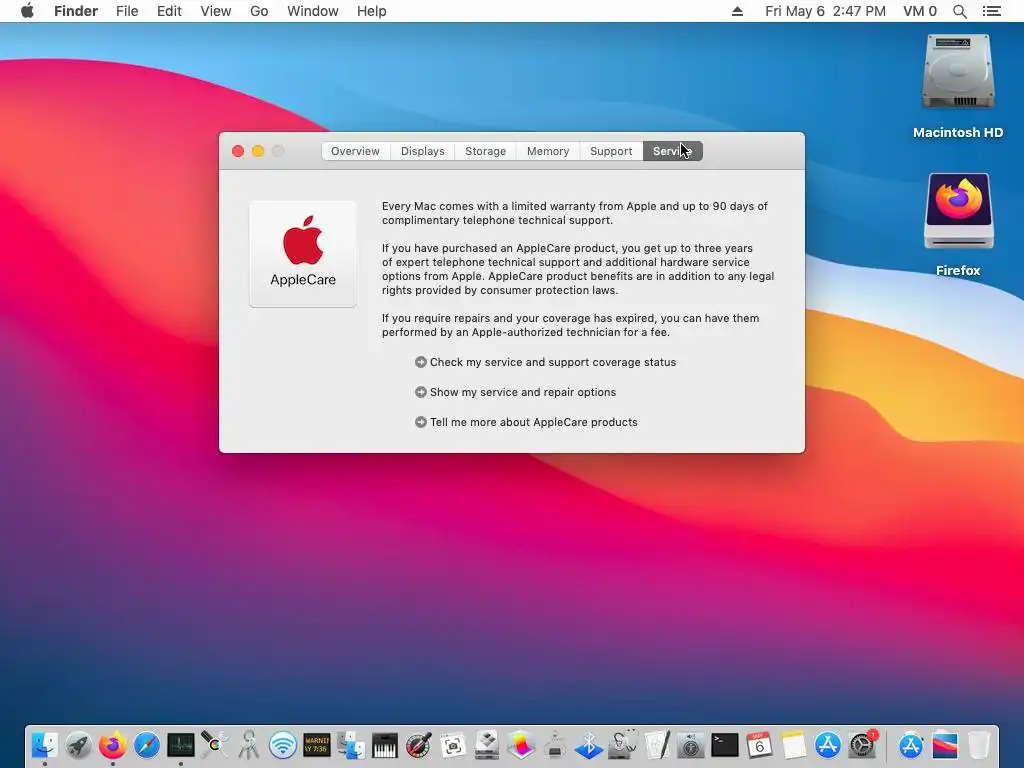Open the Trash in the Dock
The width and height of the screenshot is (1024, 768).
pos(978,745)
